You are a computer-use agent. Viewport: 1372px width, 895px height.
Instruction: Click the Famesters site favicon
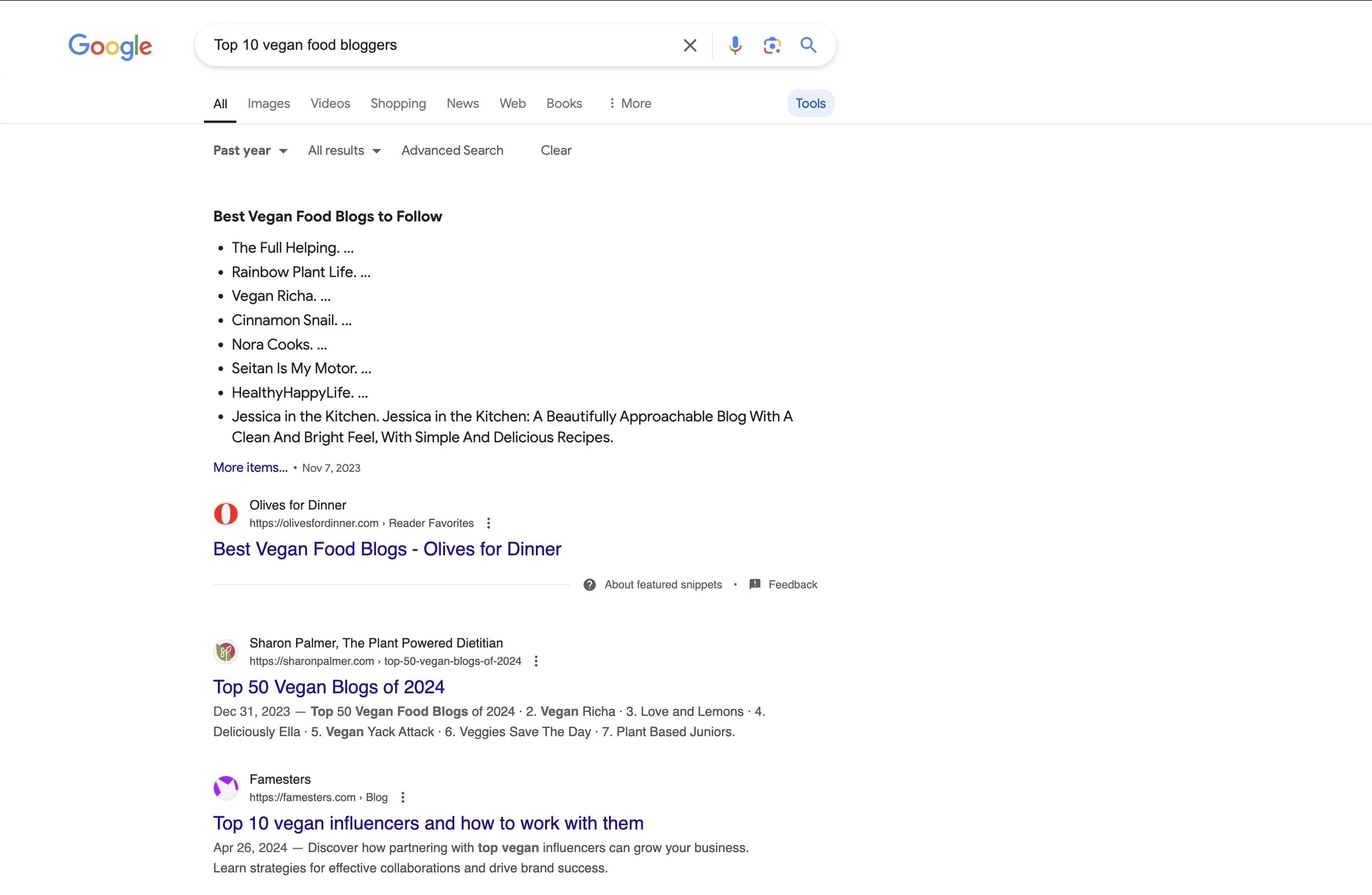click(x=226, y=788)
